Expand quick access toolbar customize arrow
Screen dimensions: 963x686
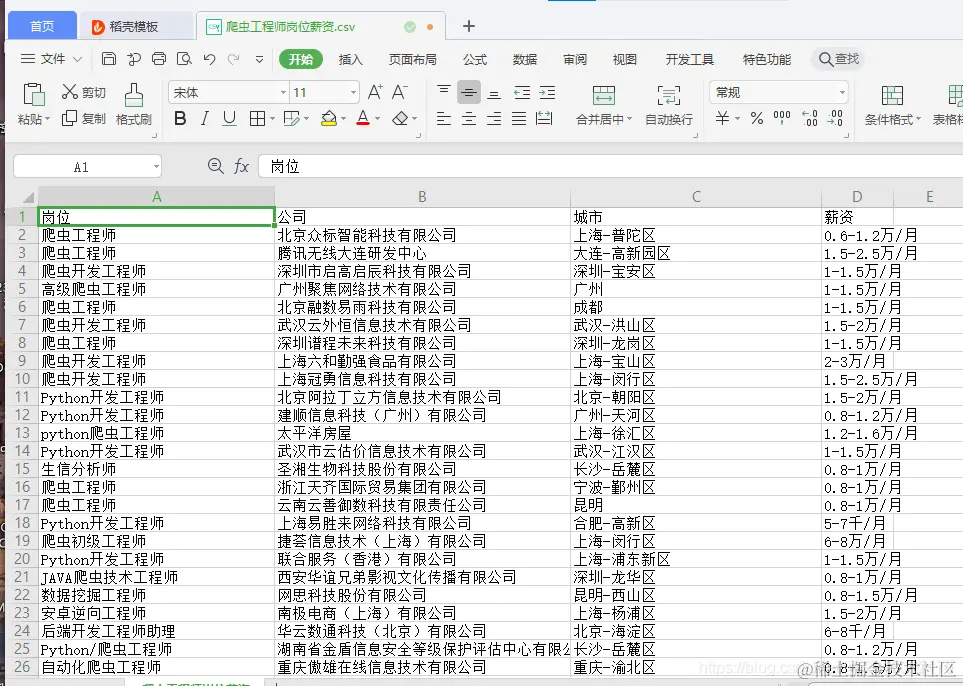(259, 59)
